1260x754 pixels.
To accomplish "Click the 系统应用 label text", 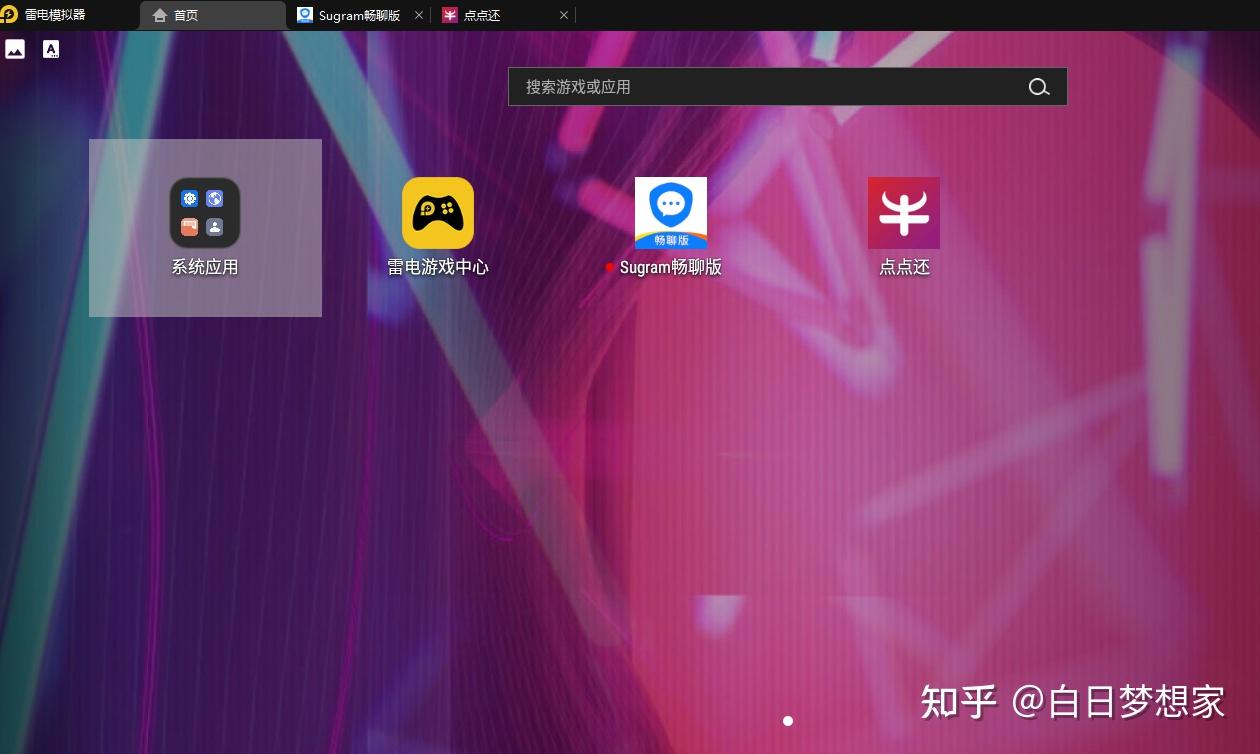I will (x=205, y=267).
